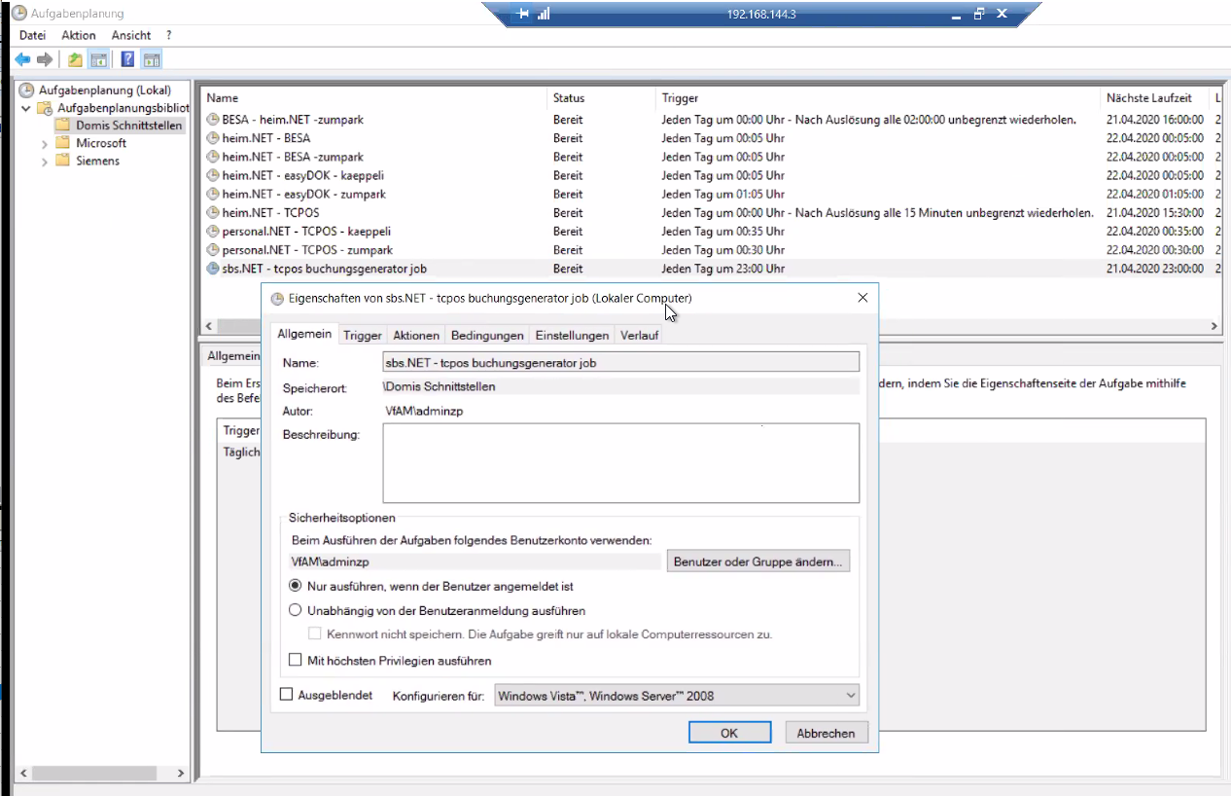Open the 'Konfigurieren für' dropdown
The height and width of the screenshot is (796, 1231).
[677, 695]
